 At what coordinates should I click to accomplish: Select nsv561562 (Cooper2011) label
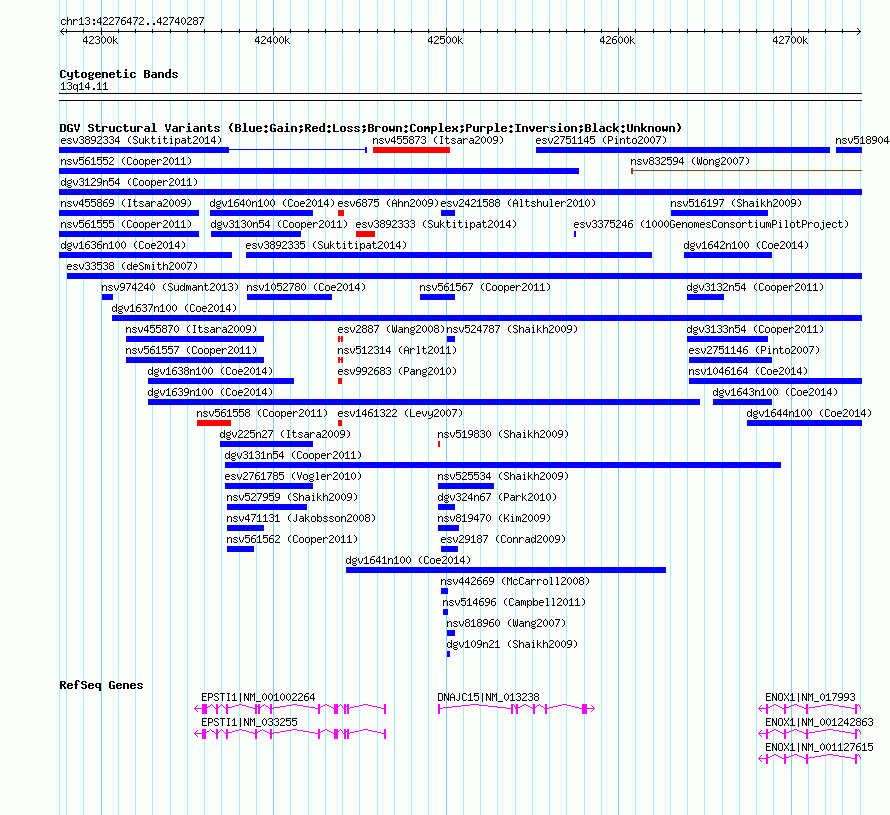292,539
